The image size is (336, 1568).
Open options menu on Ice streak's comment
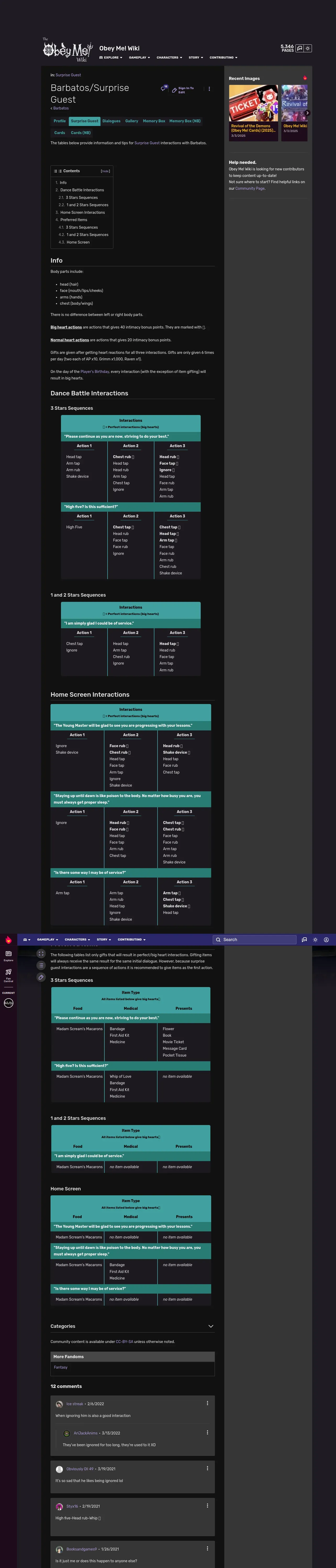[207, 1403]
